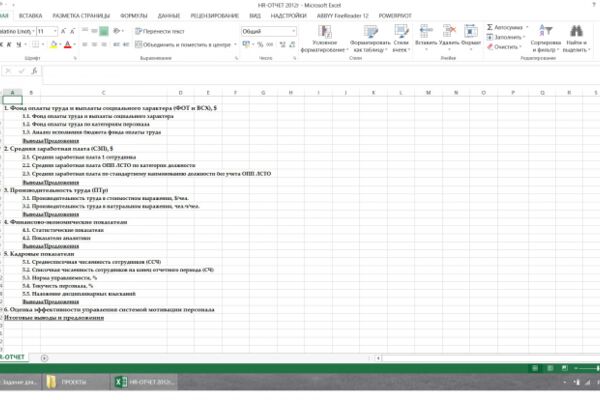The image size is (600, 400).
Task: Click the horizontal scrollbar track
Action: point(490,358)
